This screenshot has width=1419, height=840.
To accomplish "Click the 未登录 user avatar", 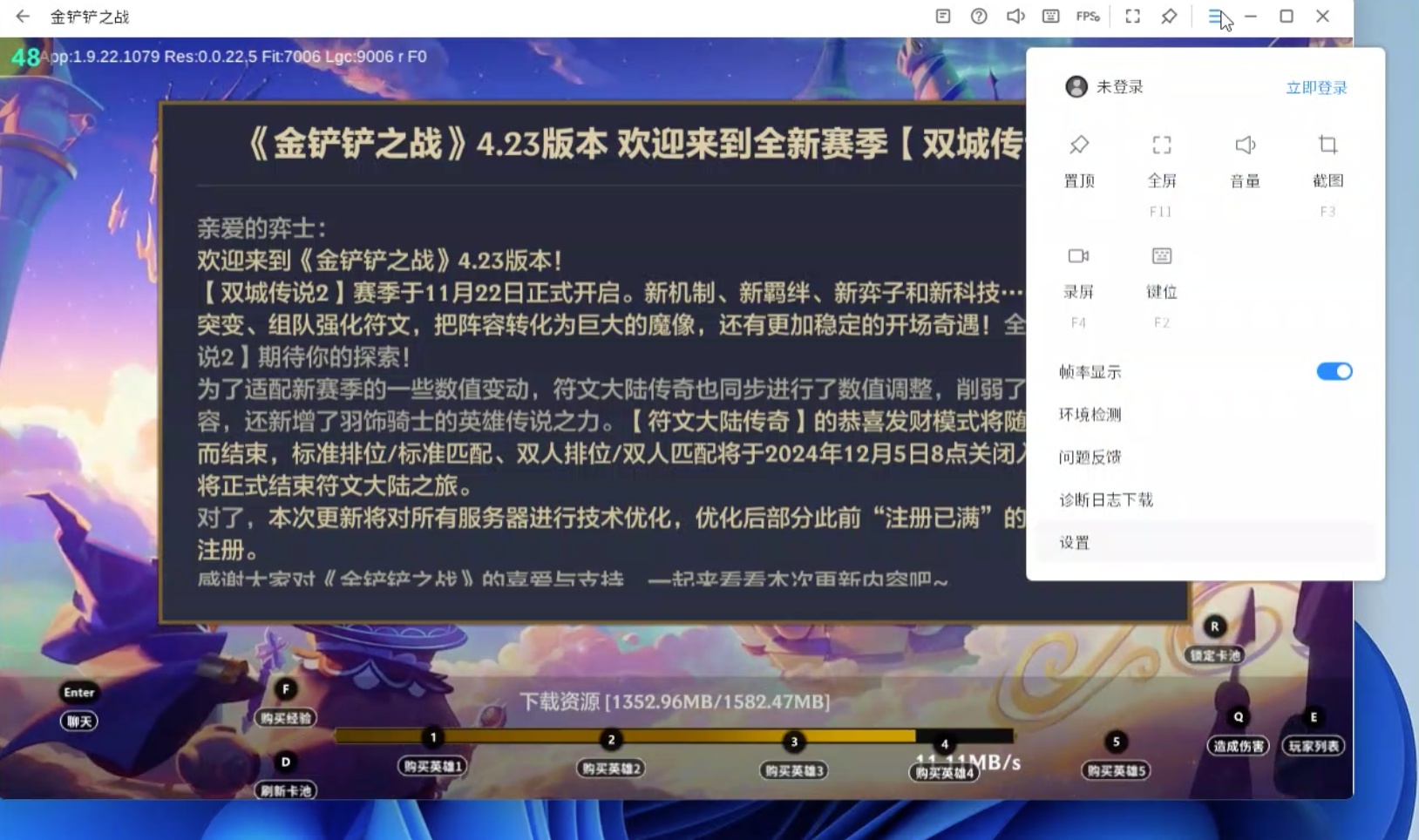I will (x=1076, y=86).
